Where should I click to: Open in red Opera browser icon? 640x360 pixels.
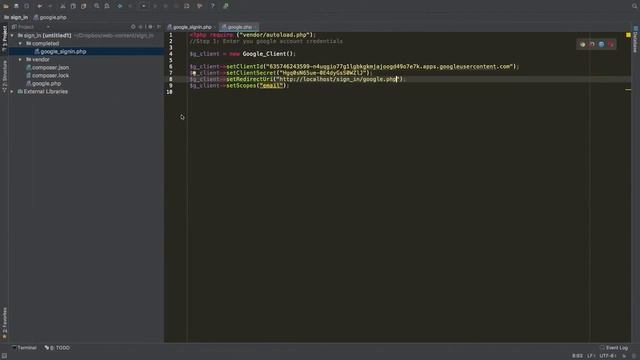[611, 44]
